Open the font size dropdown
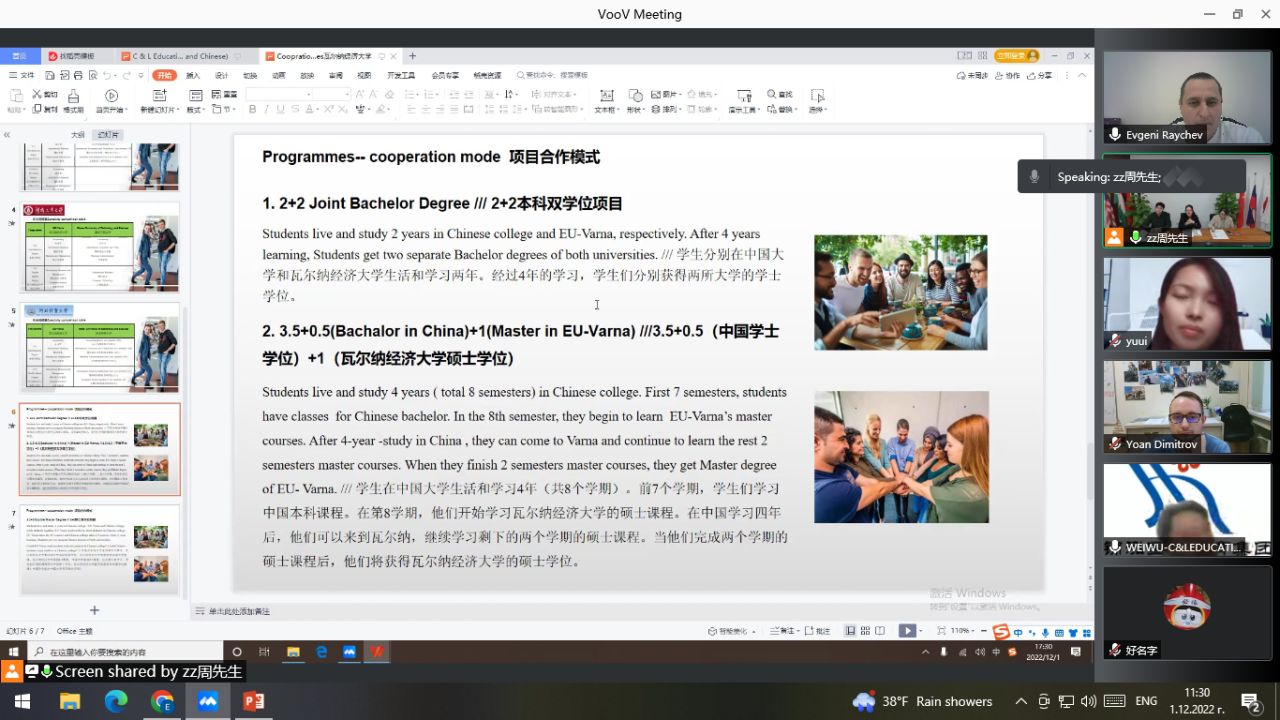This screenshot has height=720, width=1280. [x=347, y=94]
